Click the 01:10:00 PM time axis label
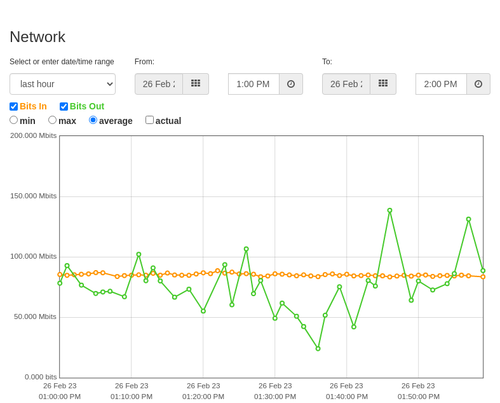 (x=131, y=397)
